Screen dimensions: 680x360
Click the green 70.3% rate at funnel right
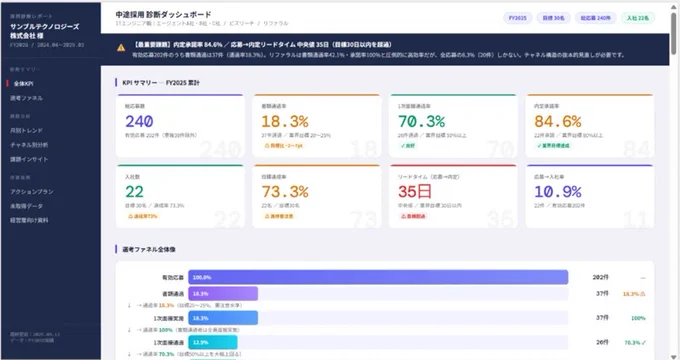coord(635,343)
